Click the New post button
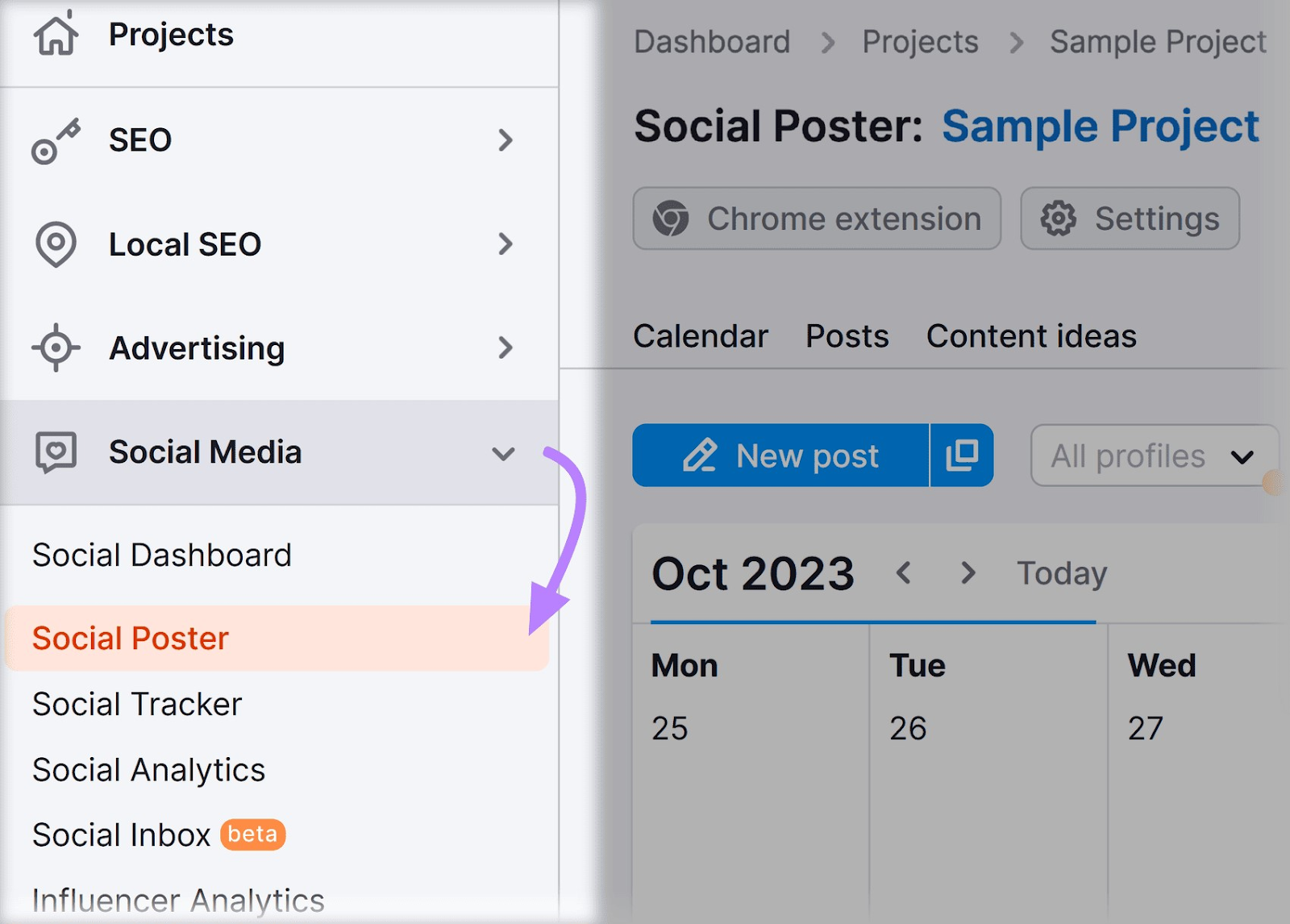 (780, 456)
